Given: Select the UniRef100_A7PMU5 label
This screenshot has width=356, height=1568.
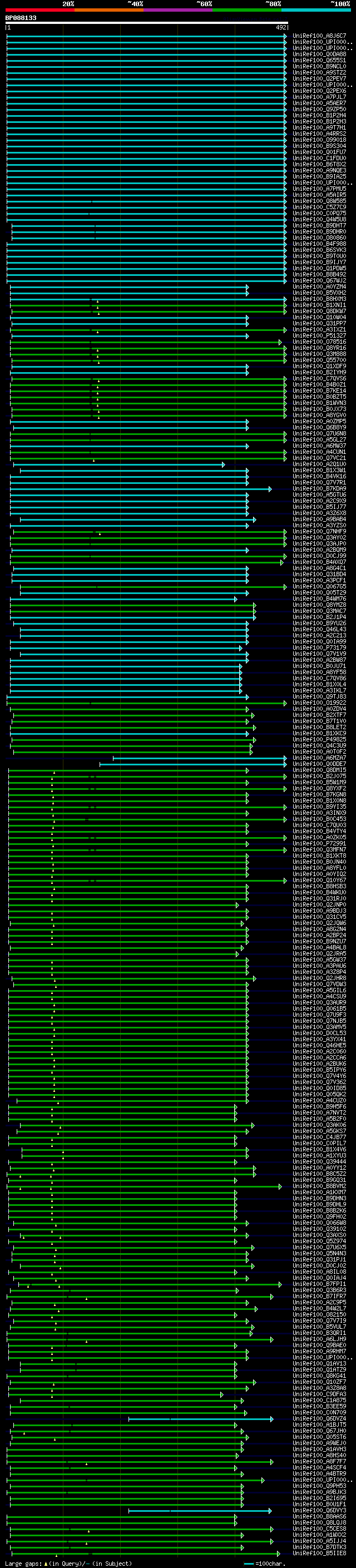Looking at the screenshot, I should 319,189.
